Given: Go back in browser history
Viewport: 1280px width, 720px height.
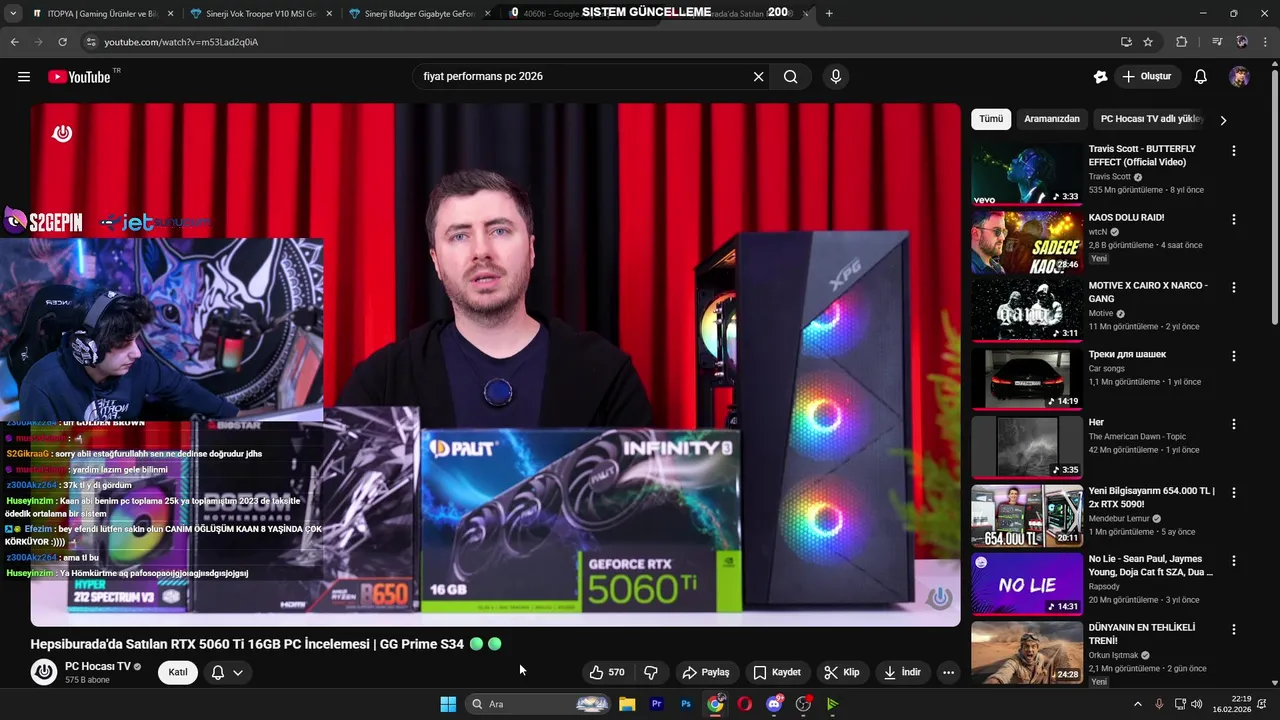Looking at the screenshot, I should click(x=14, y=42).
